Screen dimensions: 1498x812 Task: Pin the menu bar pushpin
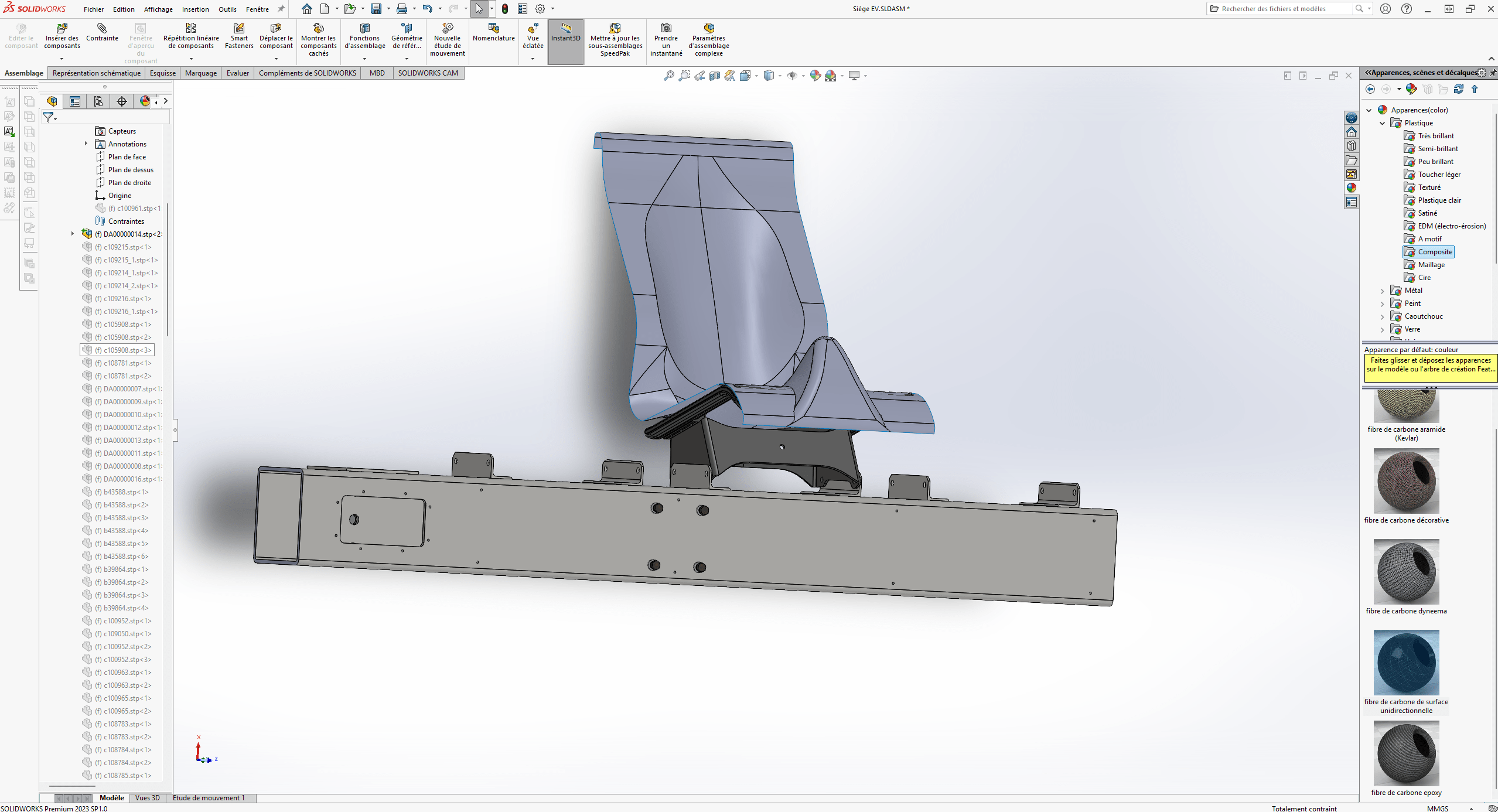(281, 9)
